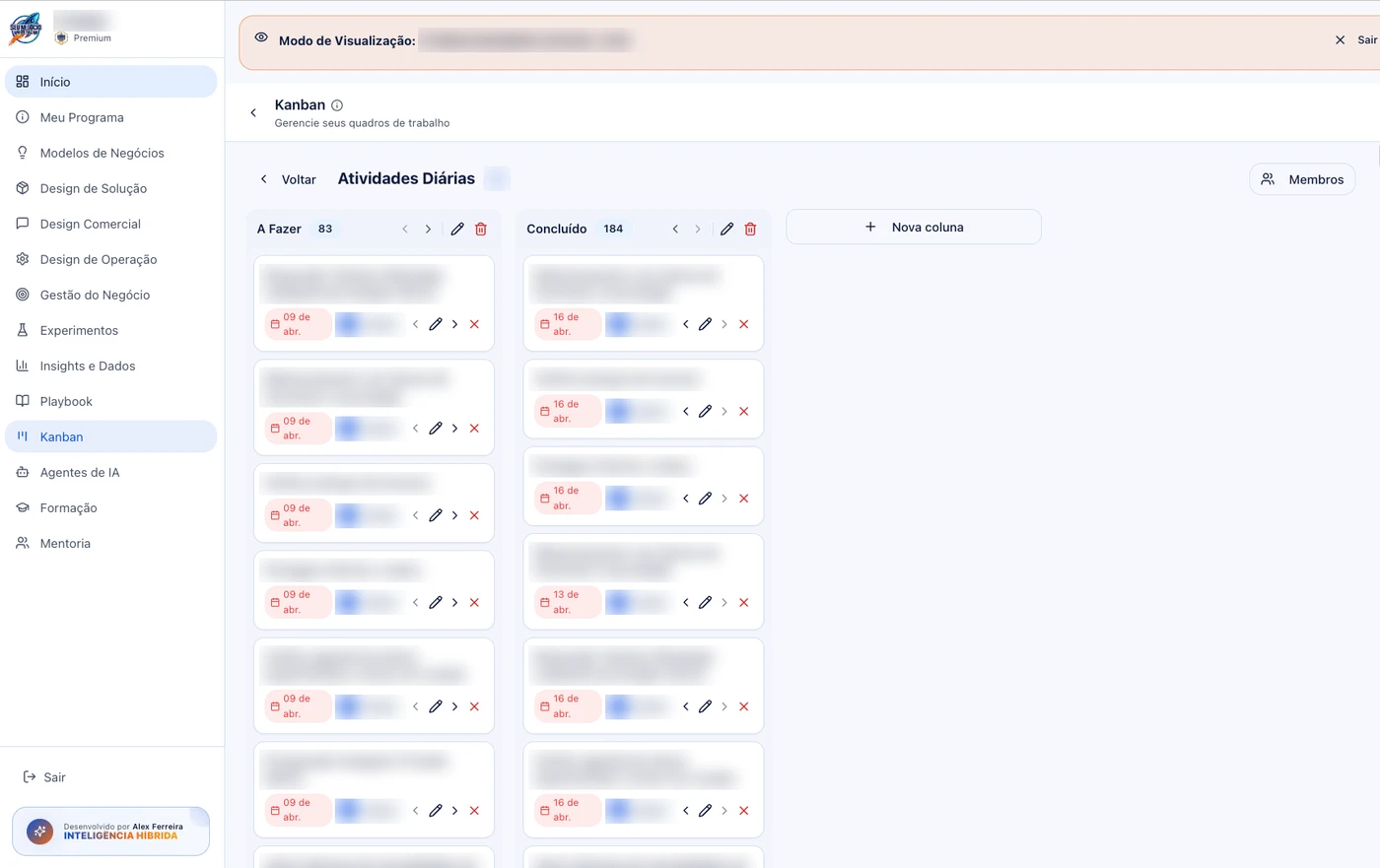Open Agentes de IA
Image resolution: width=1380 pixels, height=868 pixels.
tap(110, 472)
